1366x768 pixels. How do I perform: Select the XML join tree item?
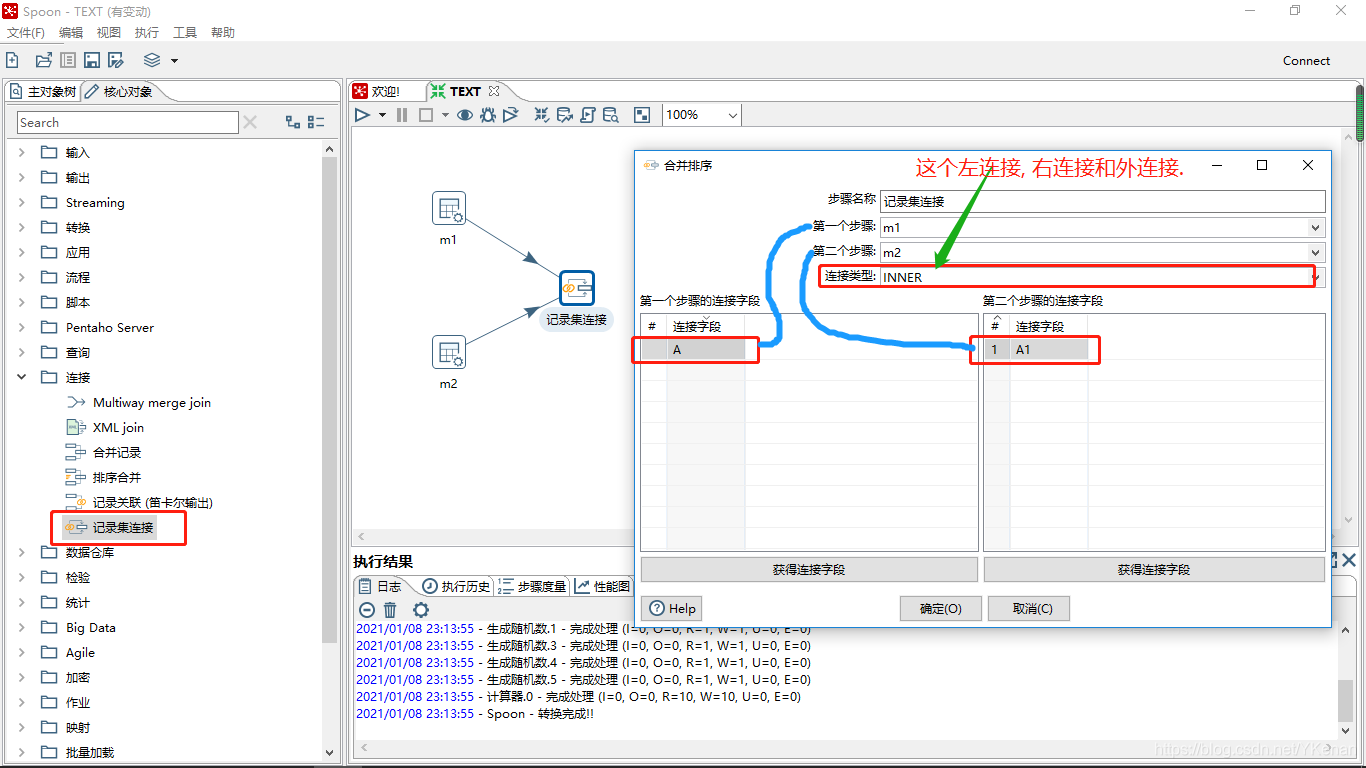[118, 427]
